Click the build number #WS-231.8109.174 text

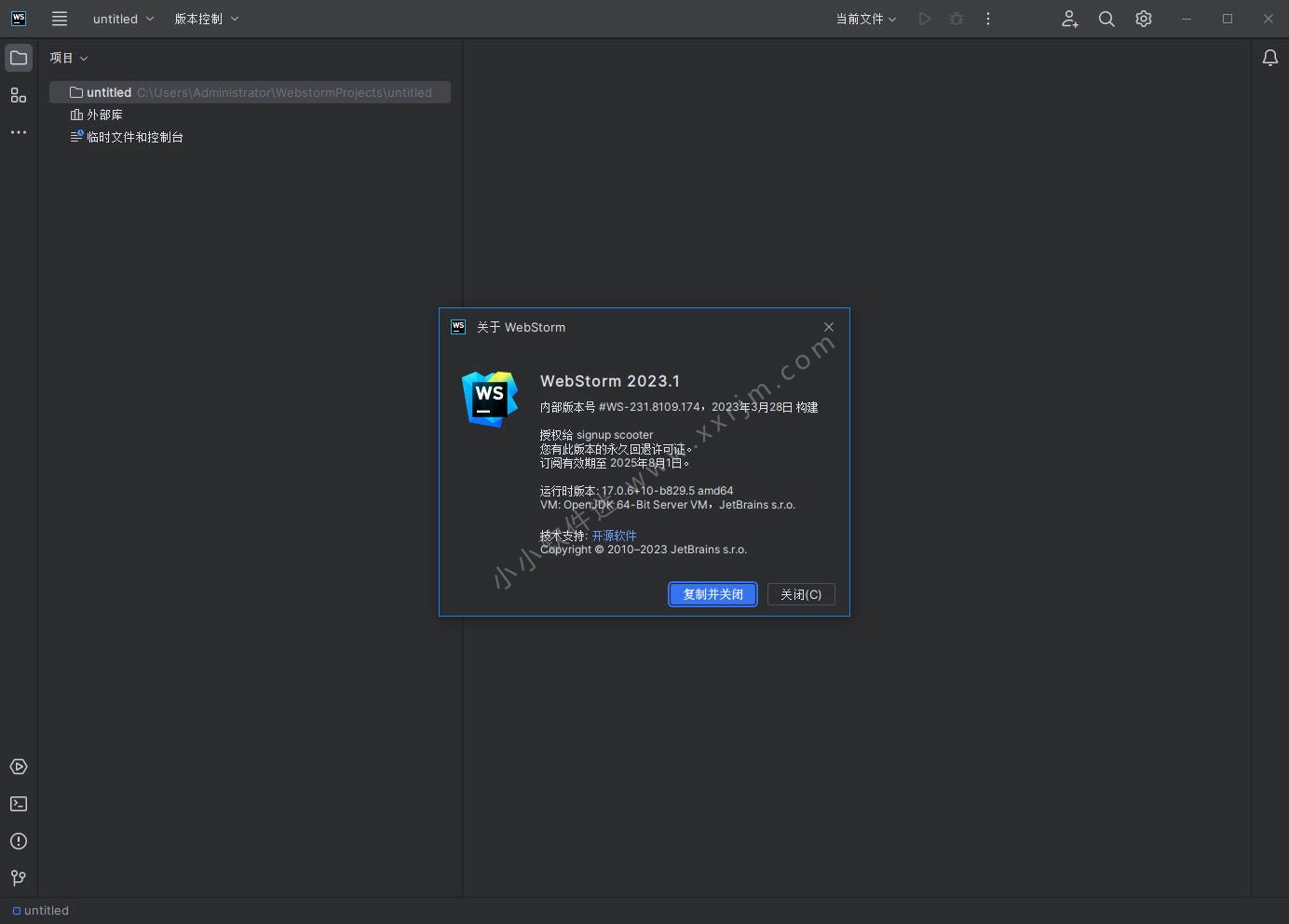649,407
